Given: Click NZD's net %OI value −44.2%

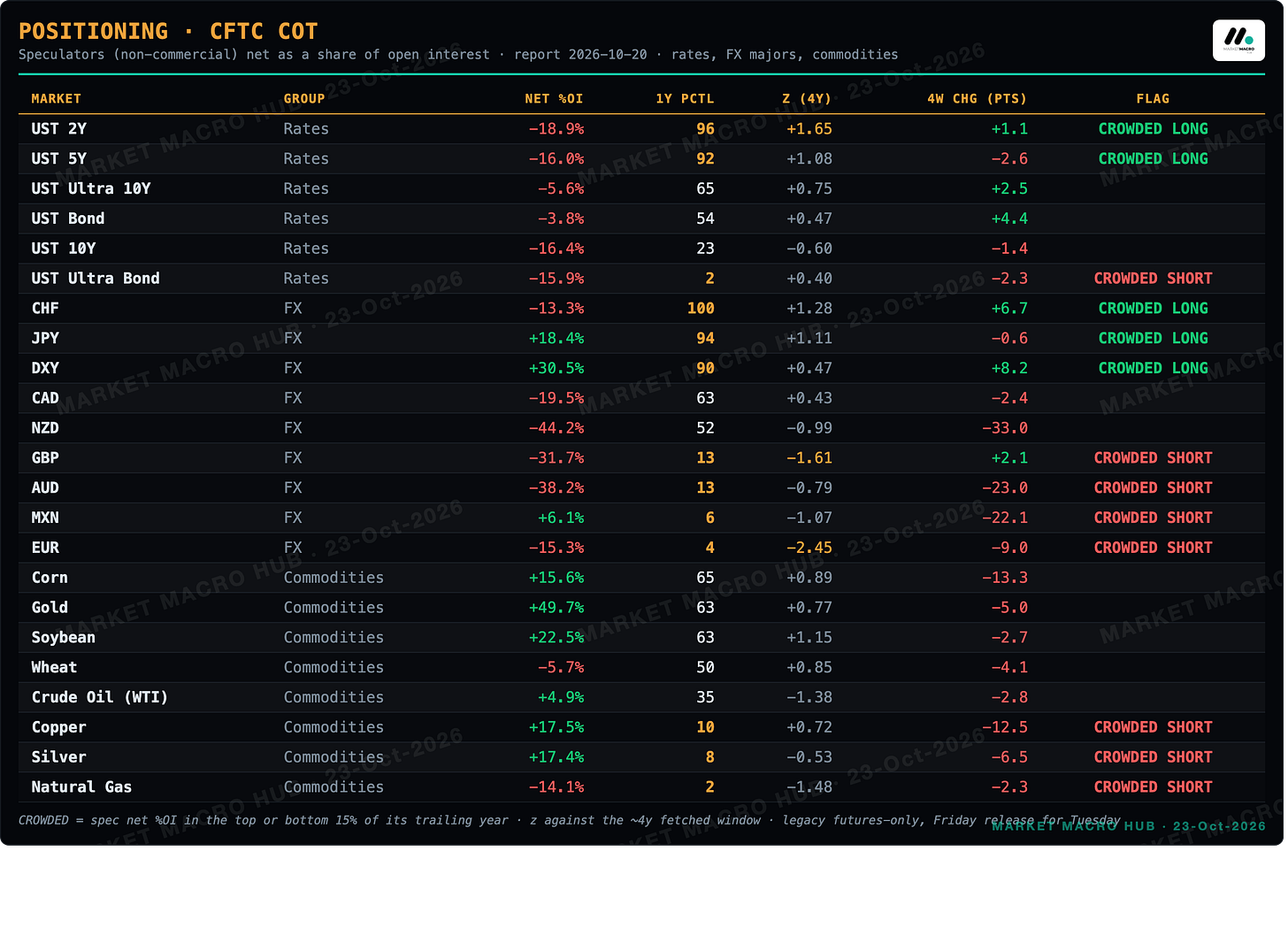Looking at the screenshot, I should pyautogui.click(x=556, y=428).
